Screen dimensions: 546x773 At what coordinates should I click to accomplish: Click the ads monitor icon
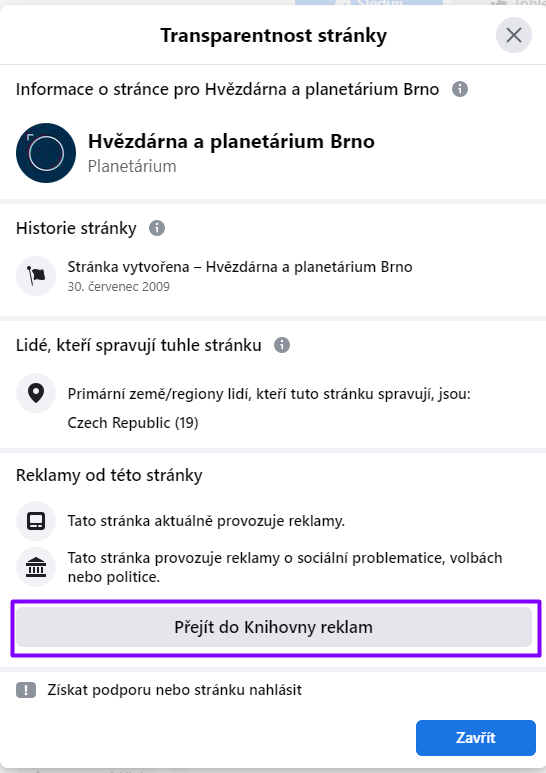[36, 521]
